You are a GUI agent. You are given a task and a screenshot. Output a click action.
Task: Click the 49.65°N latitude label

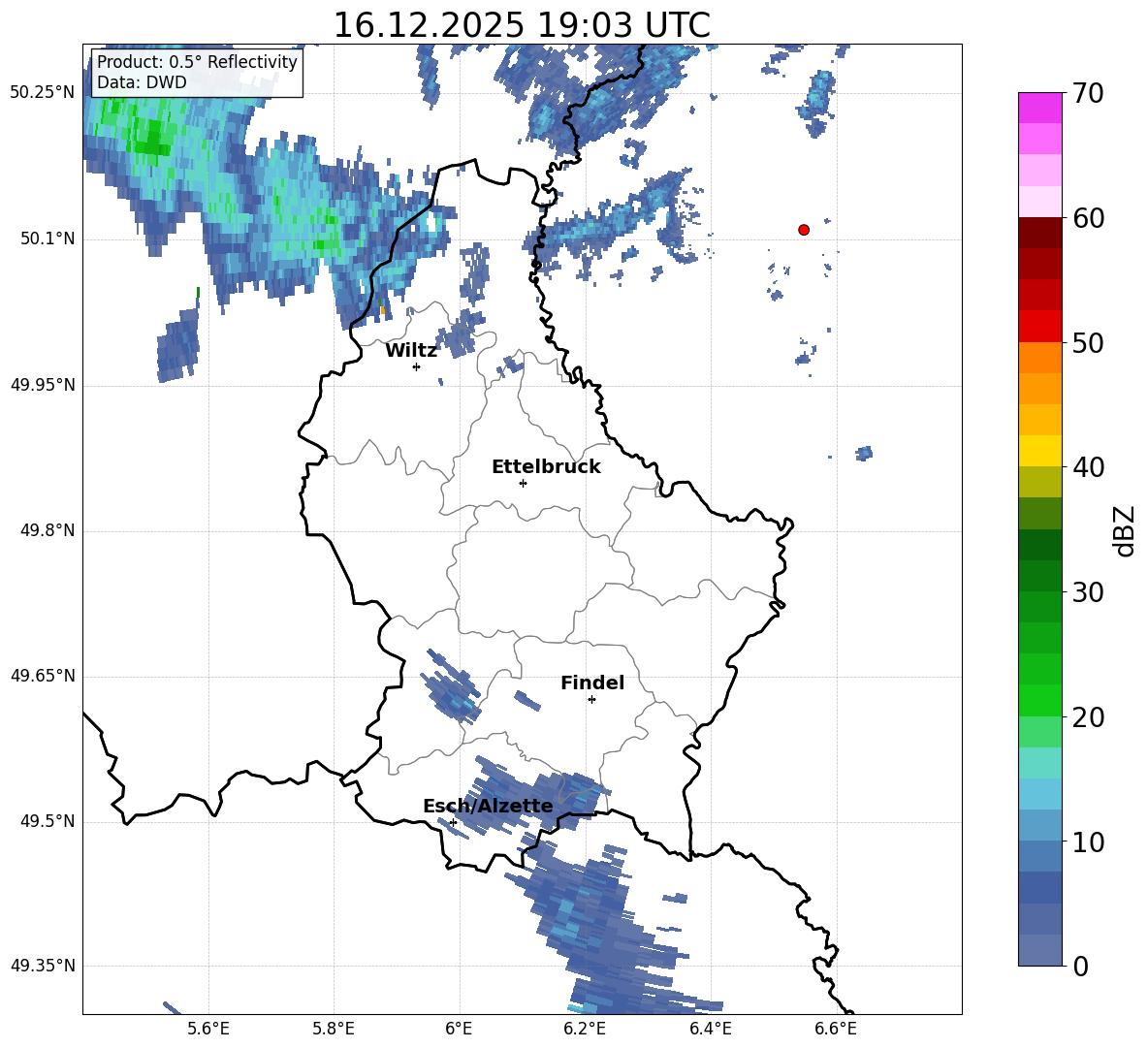point(43,676)
